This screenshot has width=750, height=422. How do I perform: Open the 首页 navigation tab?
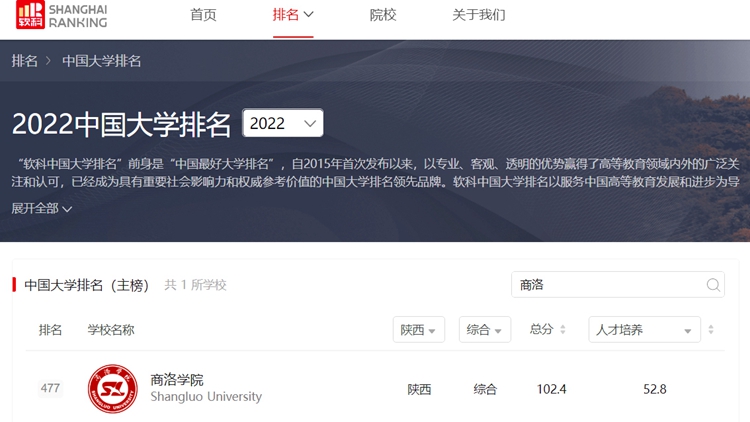point(203,15)
